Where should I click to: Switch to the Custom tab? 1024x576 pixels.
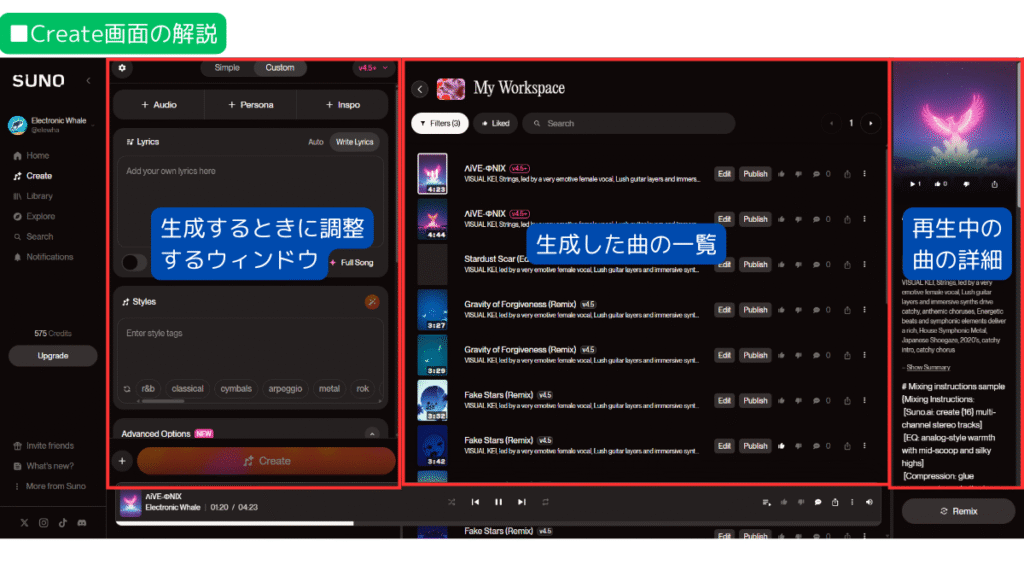pos(280,68)
